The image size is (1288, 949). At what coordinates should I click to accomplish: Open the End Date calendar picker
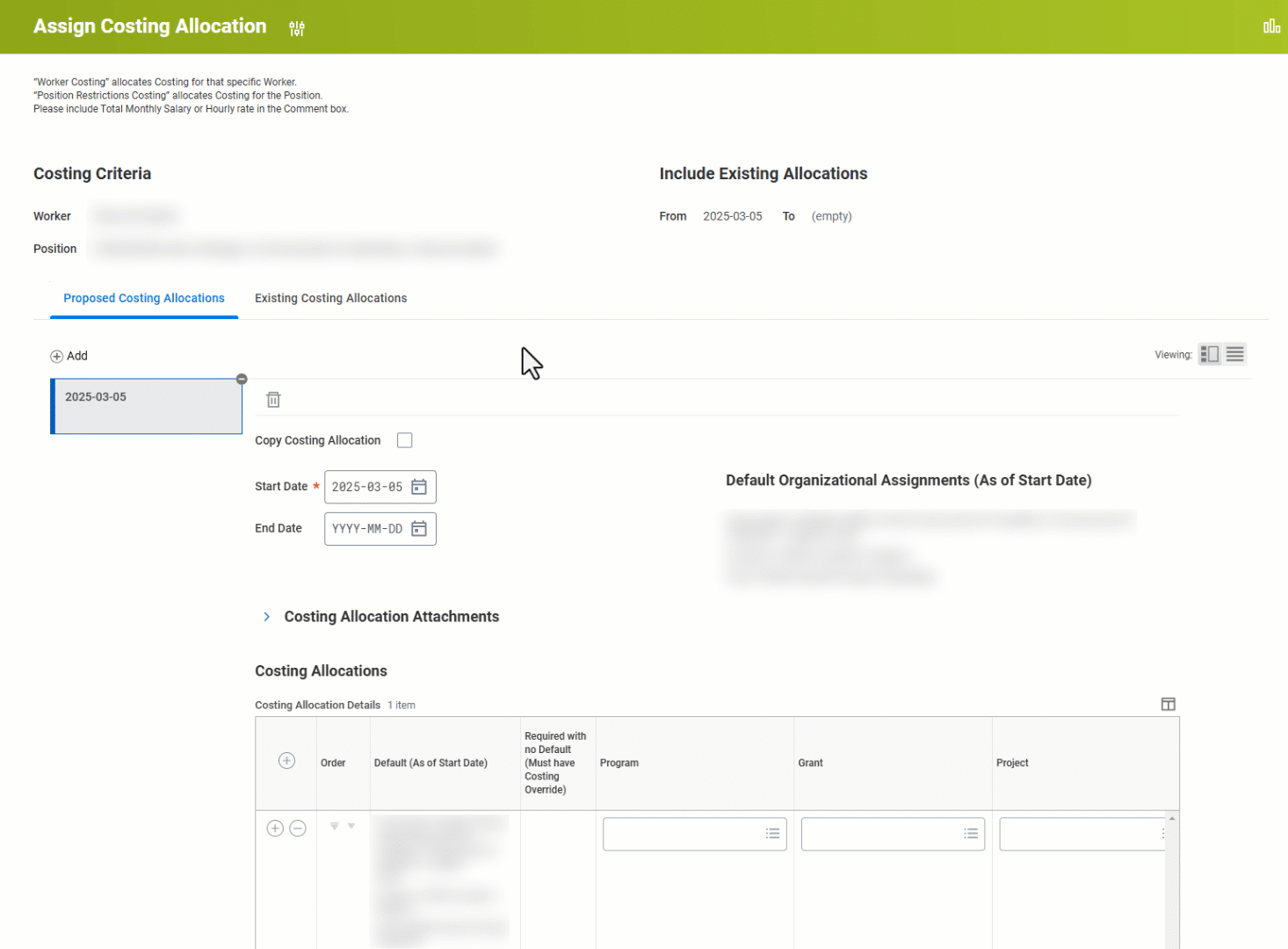(419, 528)
